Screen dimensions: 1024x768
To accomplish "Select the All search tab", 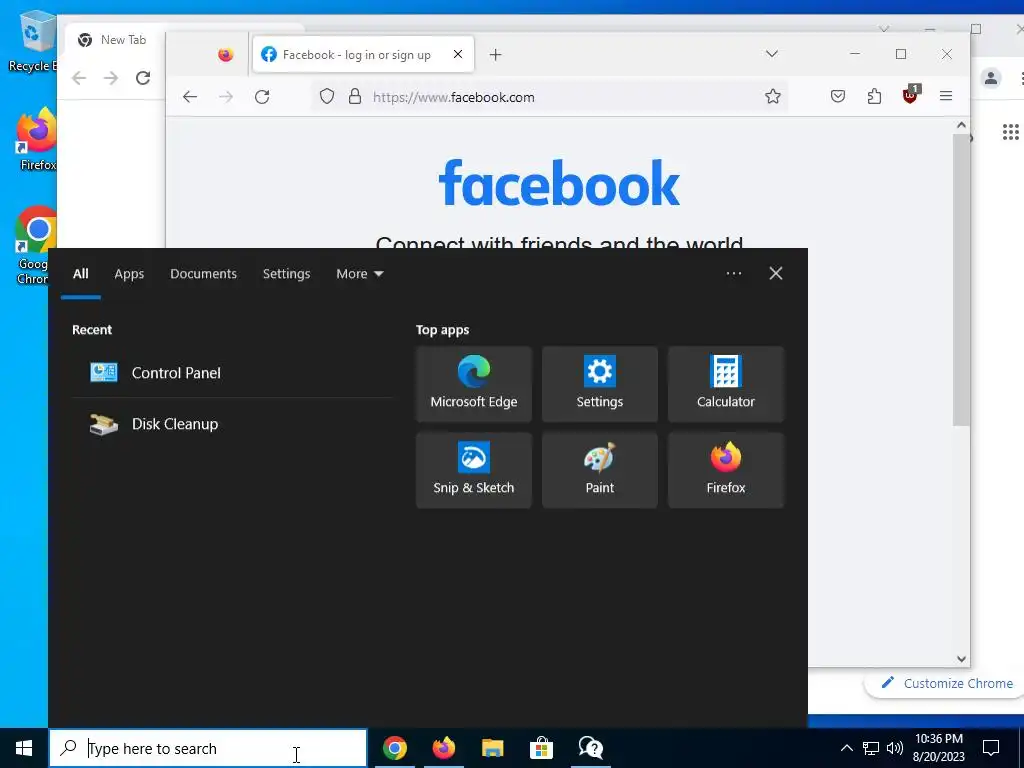I will coord(80,274).
